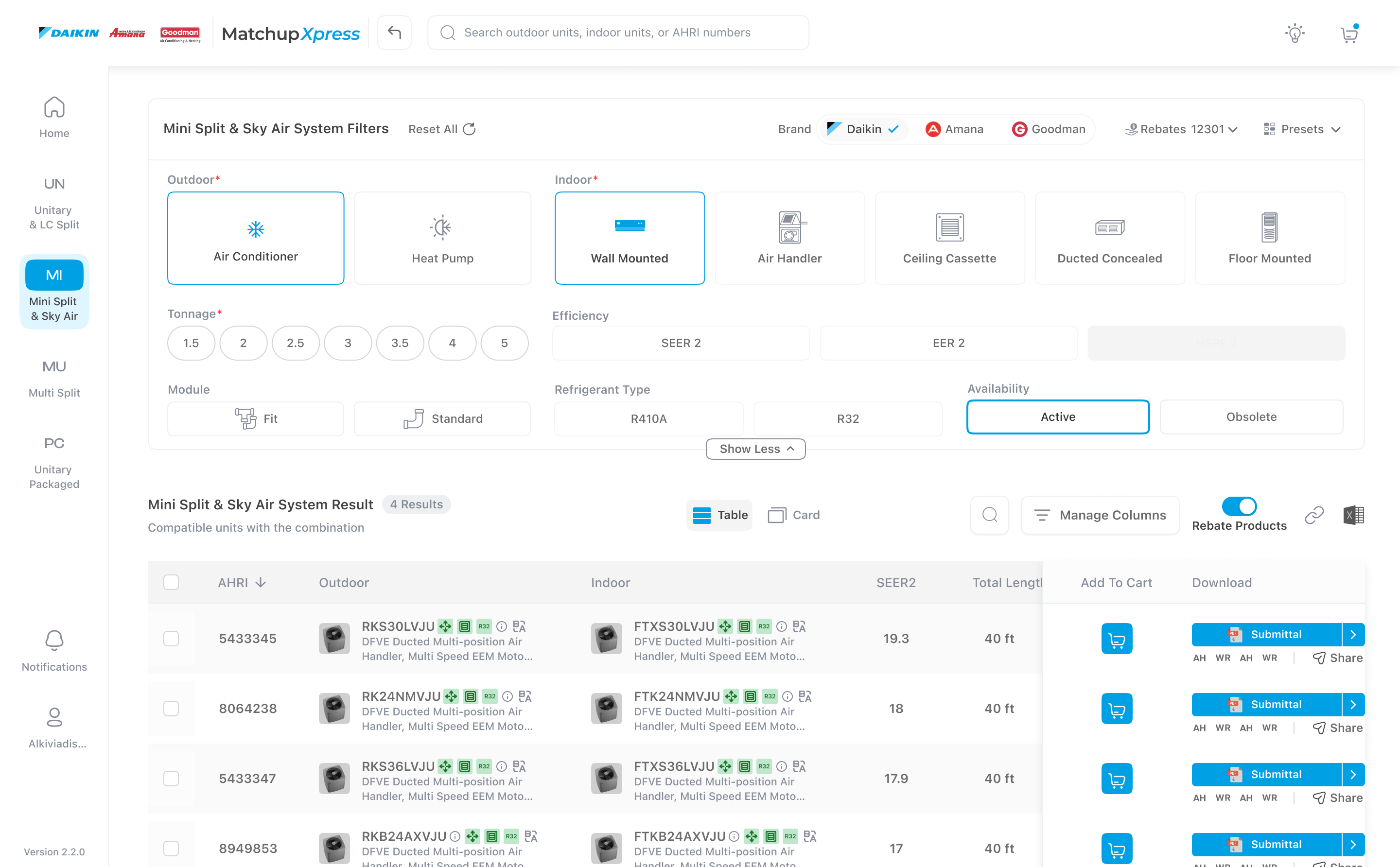Viewport: 1400px width, 867px height.
Task: Open Manage Columns
Action: pyautogui.click(x=1100, y=515)
